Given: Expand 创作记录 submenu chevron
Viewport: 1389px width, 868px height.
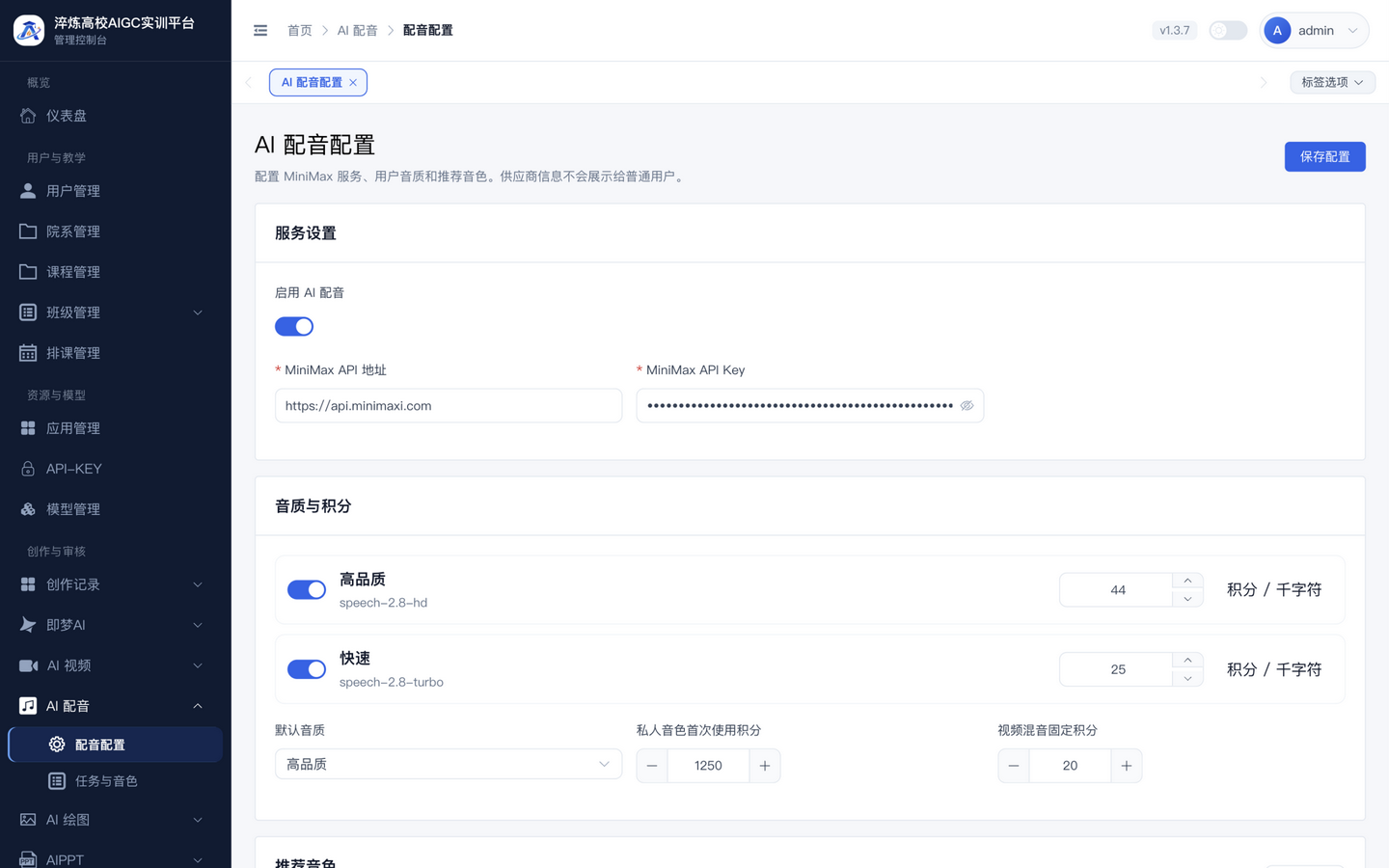Looking at the screenshot, I should click(198, 584).
